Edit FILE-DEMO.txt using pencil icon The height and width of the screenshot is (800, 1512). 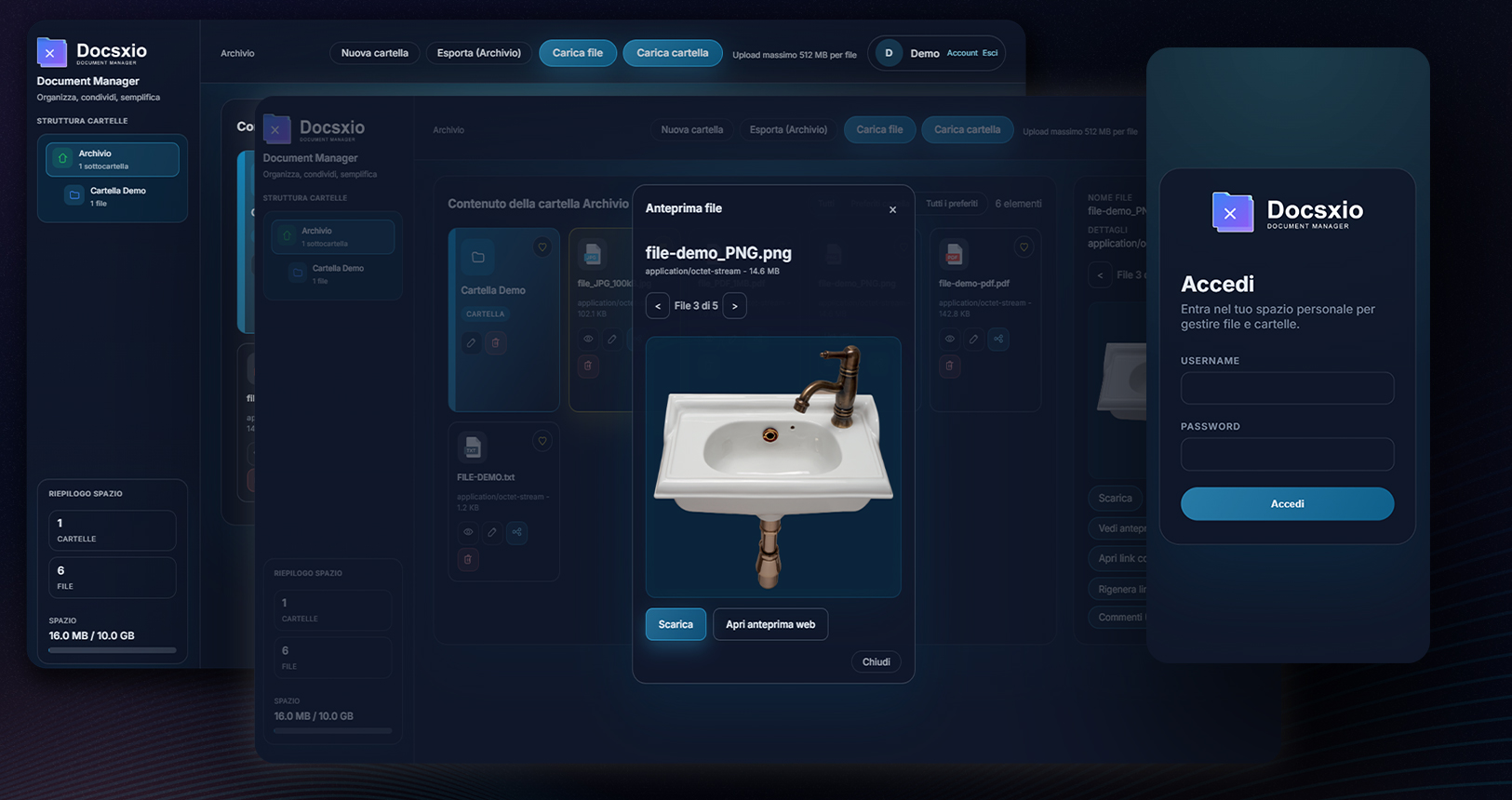[492, 532]
